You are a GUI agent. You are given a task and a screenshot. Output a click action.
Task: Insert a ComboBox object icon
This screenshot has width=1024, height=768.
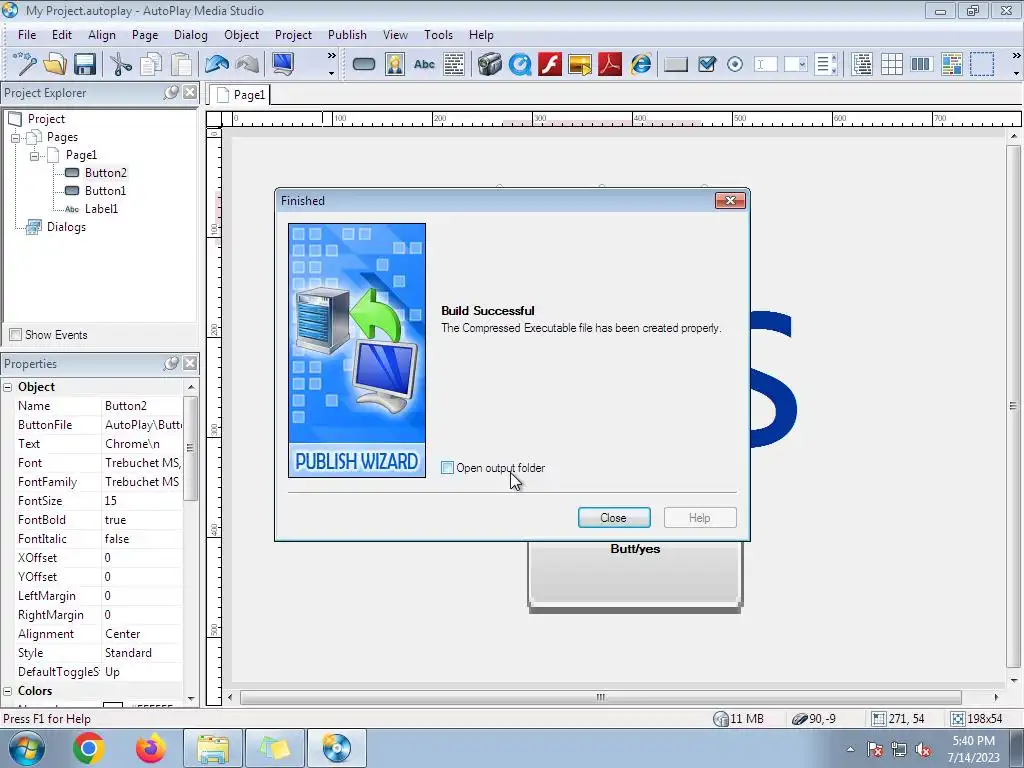tap(795, 64)
